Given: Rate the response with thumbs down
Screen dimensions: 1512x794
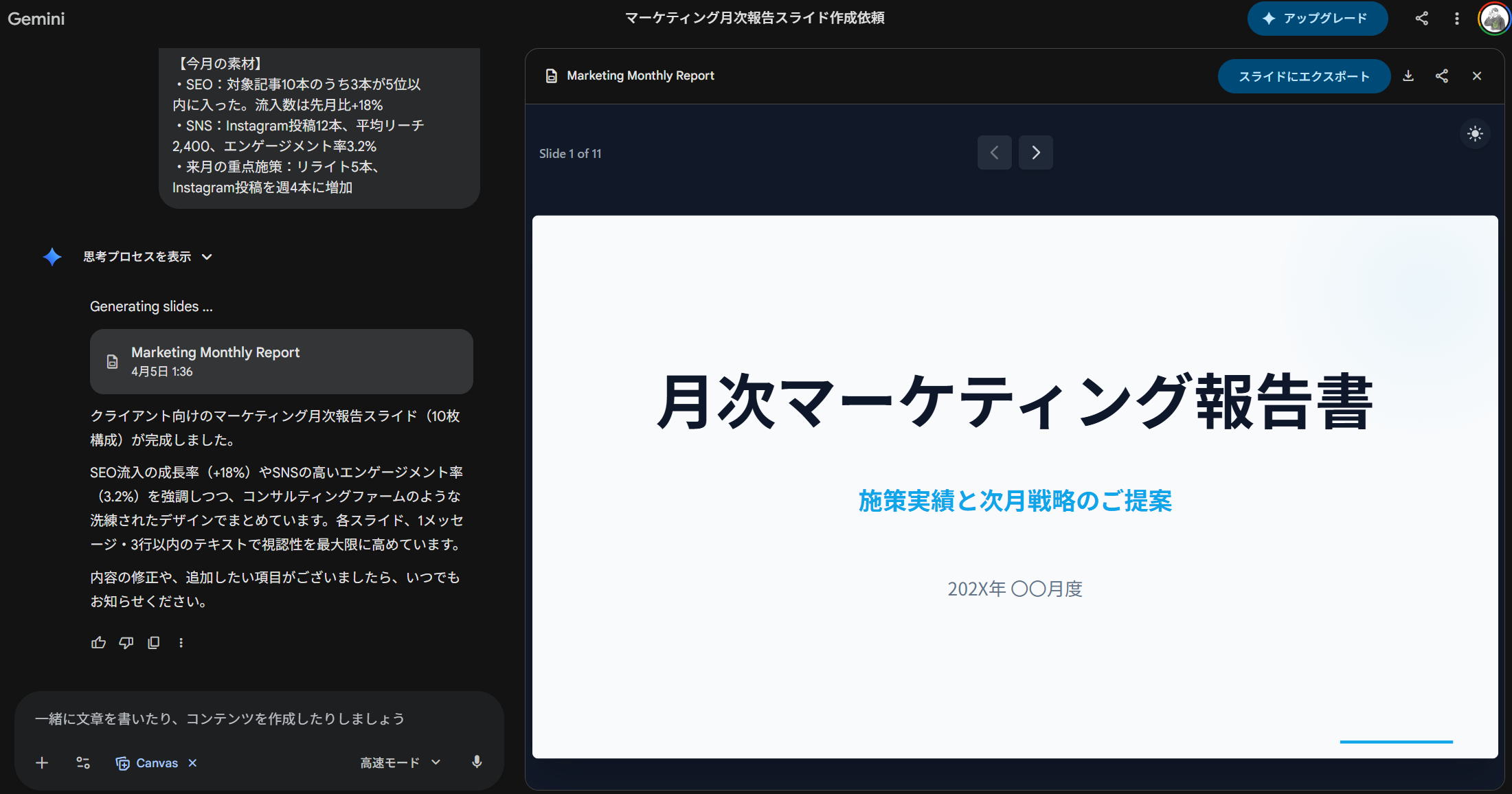Looking at the screenshot, I should 126,642.
